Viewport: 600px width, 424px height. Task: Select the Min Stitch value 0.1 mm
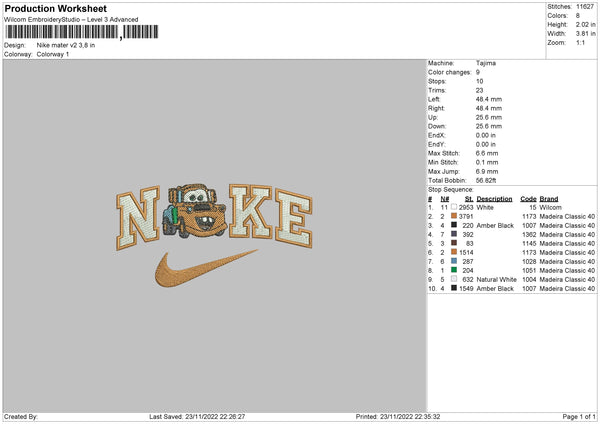coord(487,162)
